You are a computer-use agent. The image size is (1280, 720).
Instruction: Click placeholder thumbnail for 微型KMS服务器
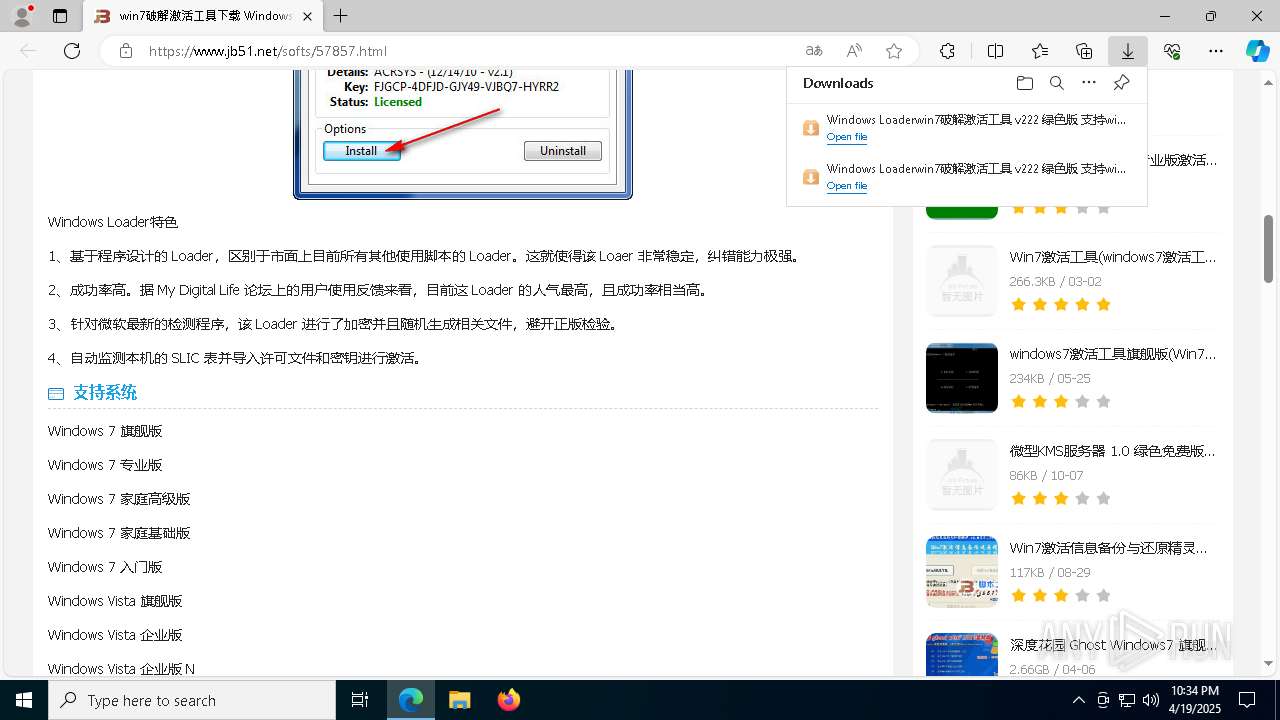point(962,474)
